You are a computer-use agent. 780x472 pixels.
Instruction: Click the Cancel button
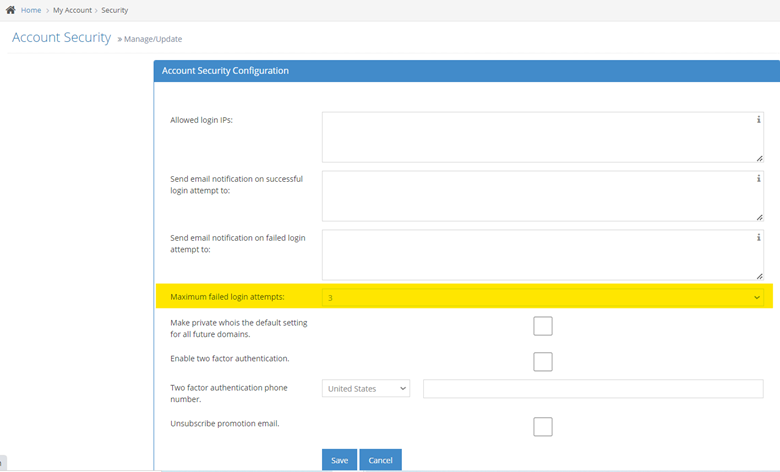380,460
